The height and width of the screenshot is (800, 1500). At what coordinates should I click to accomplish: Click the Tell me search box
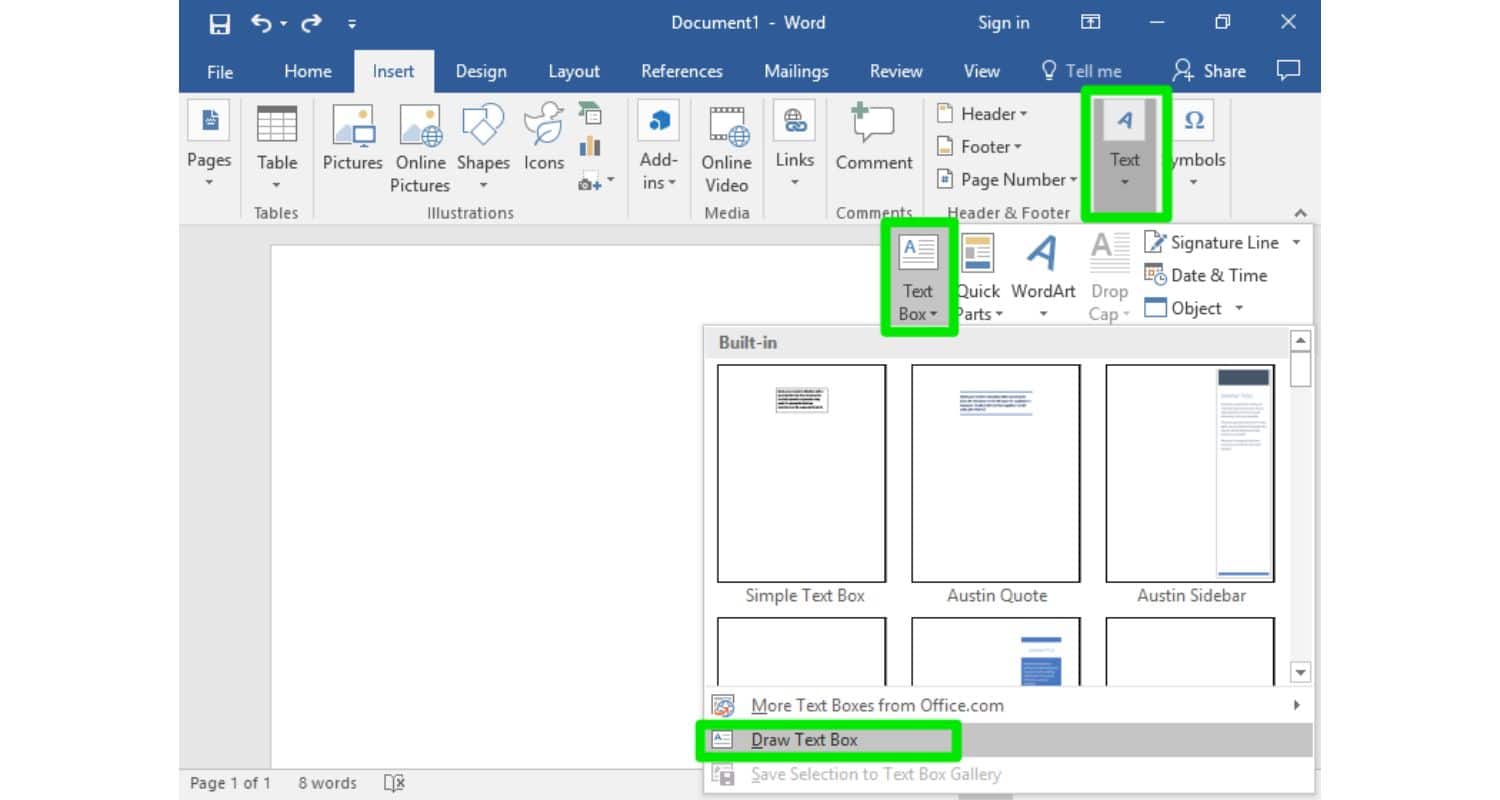coord(1082,71)
